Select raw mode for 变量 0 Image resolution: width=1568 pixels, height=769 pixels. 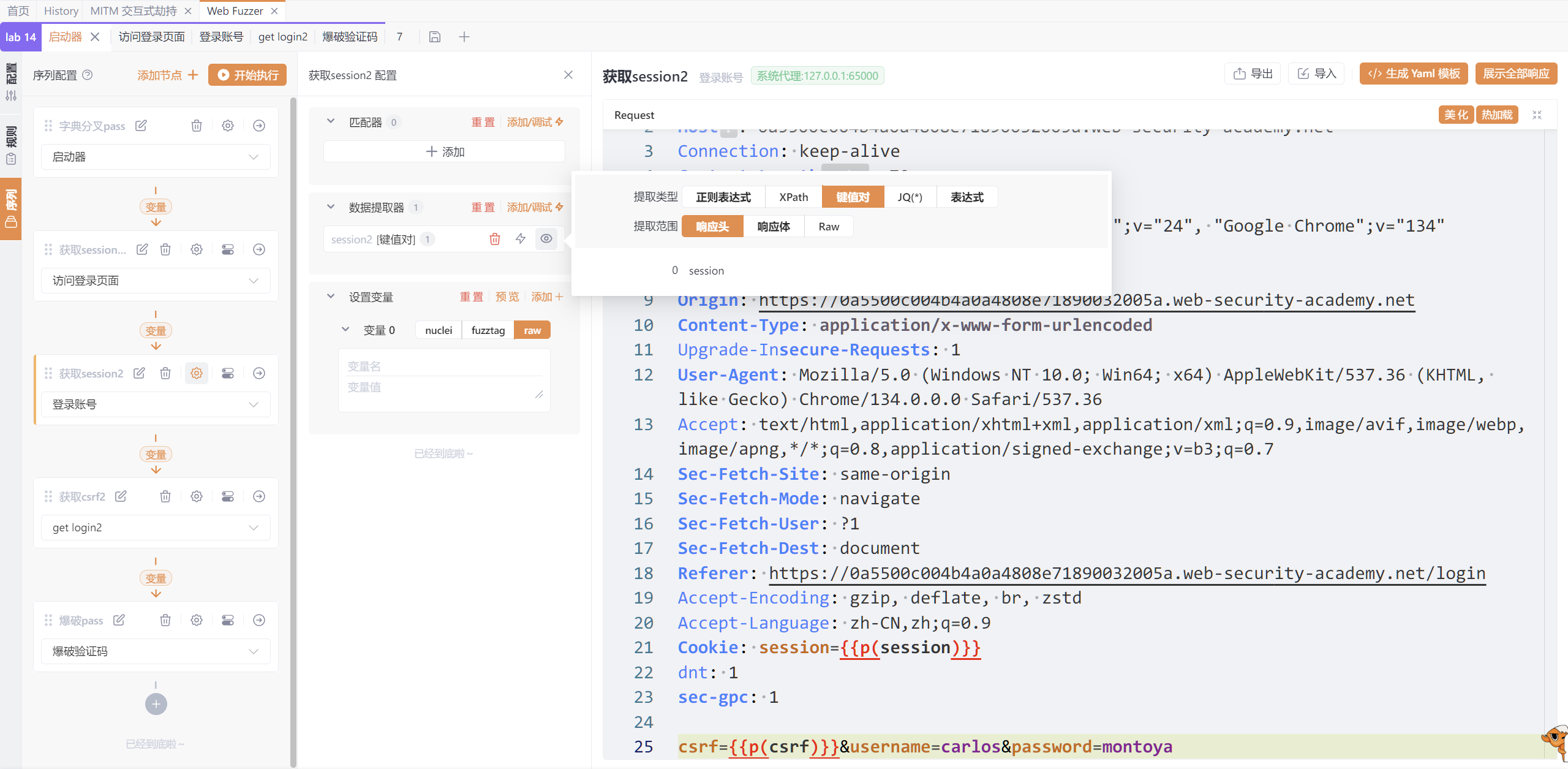(x=532, y=330)
